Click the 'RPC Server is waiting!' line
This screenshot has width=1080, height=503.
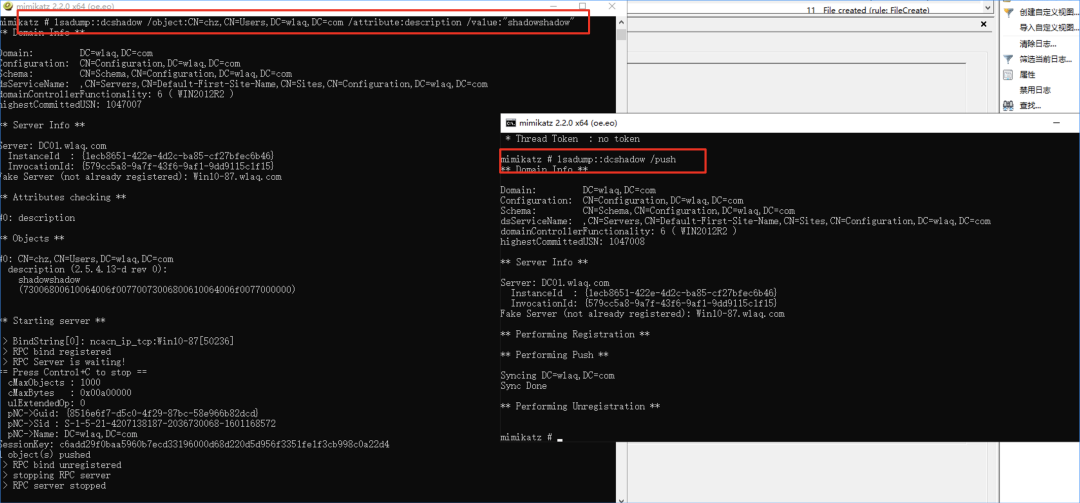(63, 362)
